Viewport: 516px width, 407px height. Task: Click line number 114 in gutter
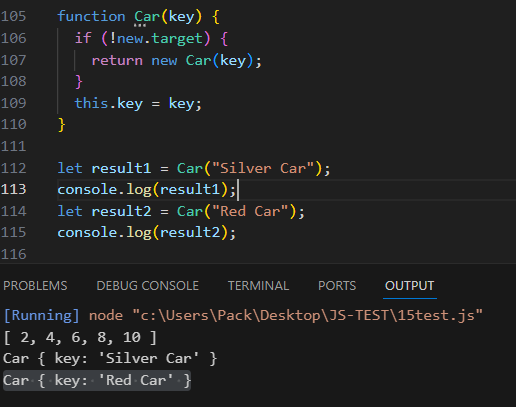pos(13,211)
